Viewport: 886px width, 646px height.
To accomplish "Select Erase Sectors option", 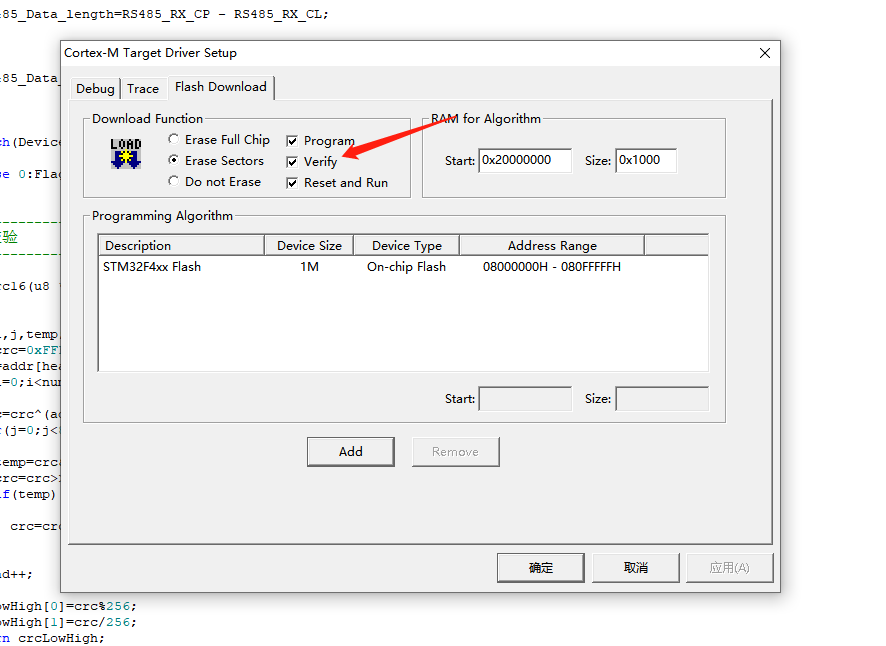I will 174,160.
